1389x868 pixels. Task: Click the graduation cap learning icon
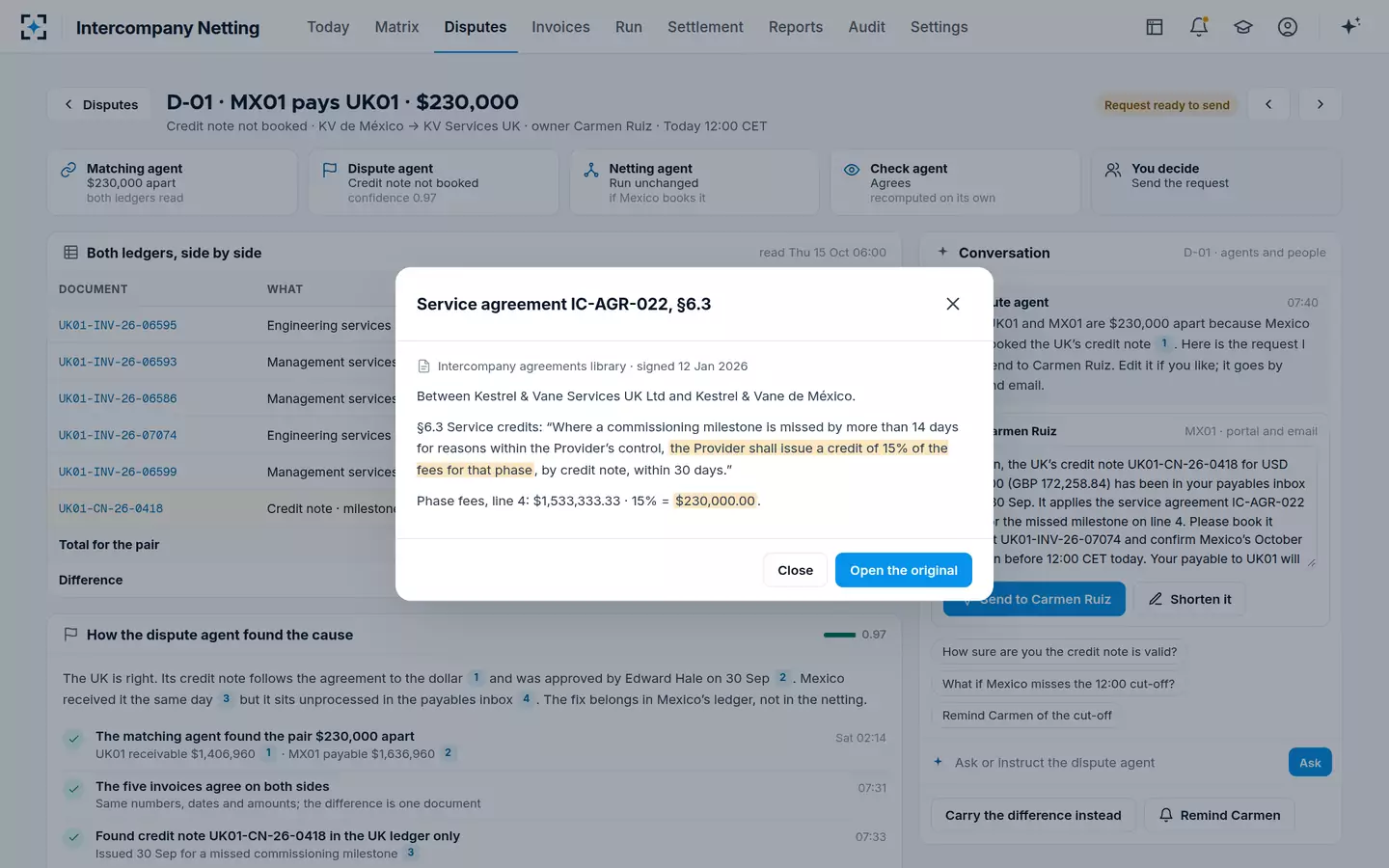click(x=1243, y=27)
